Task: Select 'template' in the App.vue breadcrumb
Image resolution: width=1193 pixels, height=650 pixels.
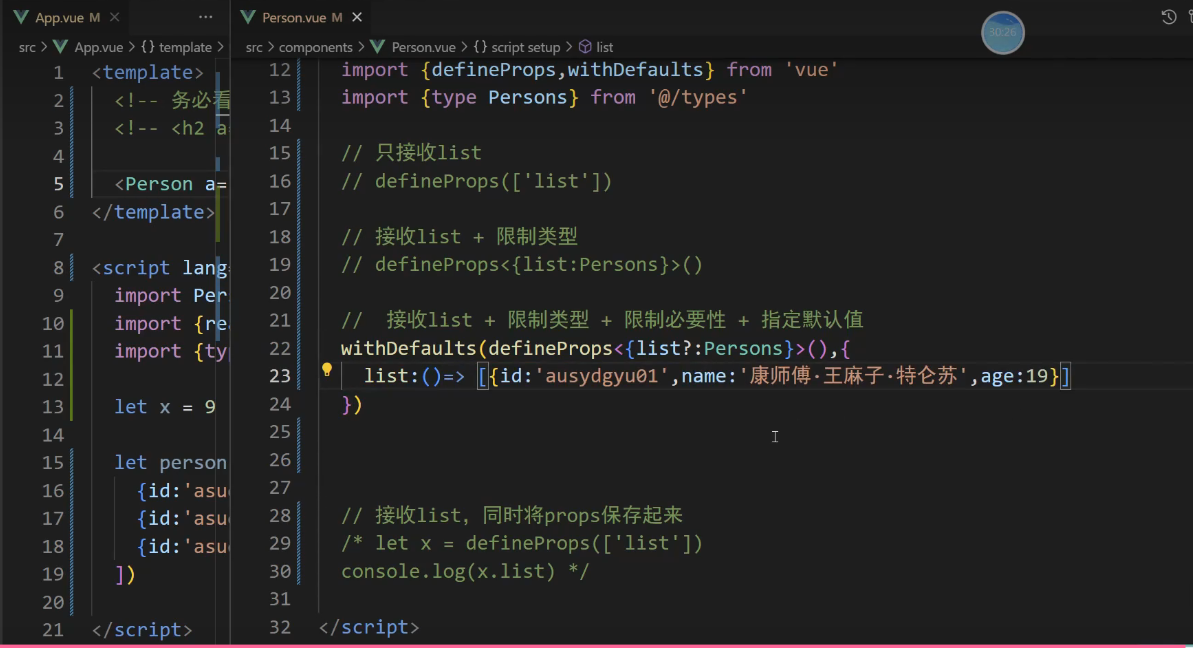Action: 185,47
